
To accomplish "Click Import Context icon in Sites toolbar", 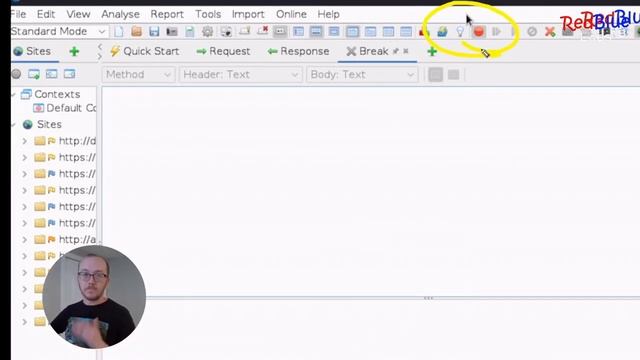I will 51,74.
